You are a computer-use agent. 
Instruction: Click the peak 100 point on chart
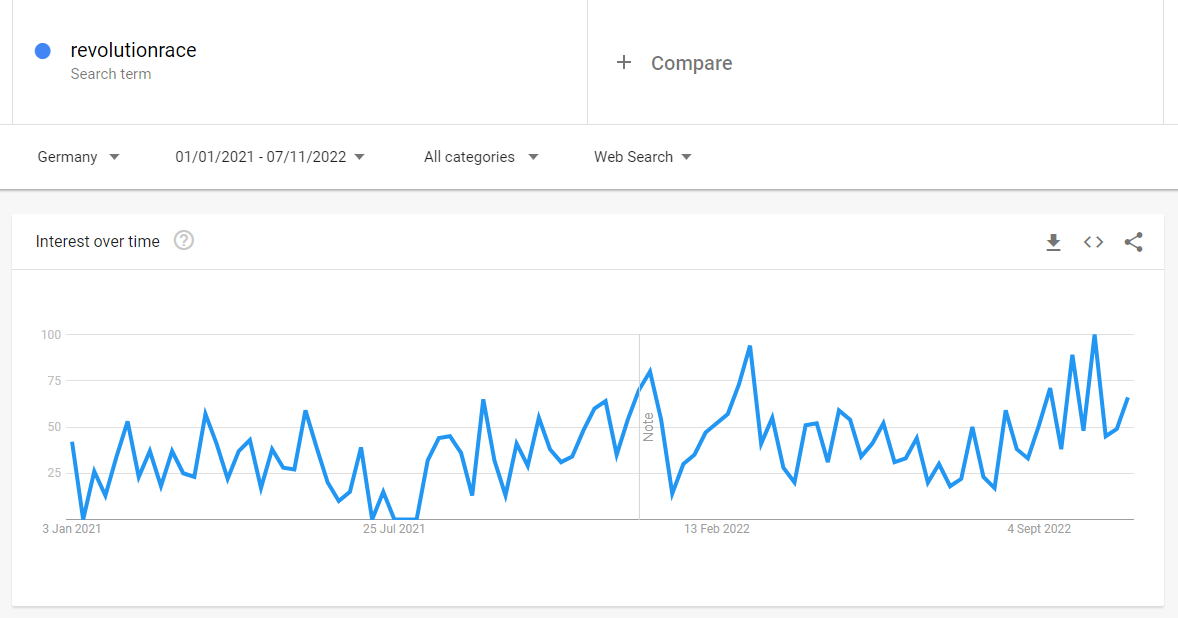[x=1095, y=336]
